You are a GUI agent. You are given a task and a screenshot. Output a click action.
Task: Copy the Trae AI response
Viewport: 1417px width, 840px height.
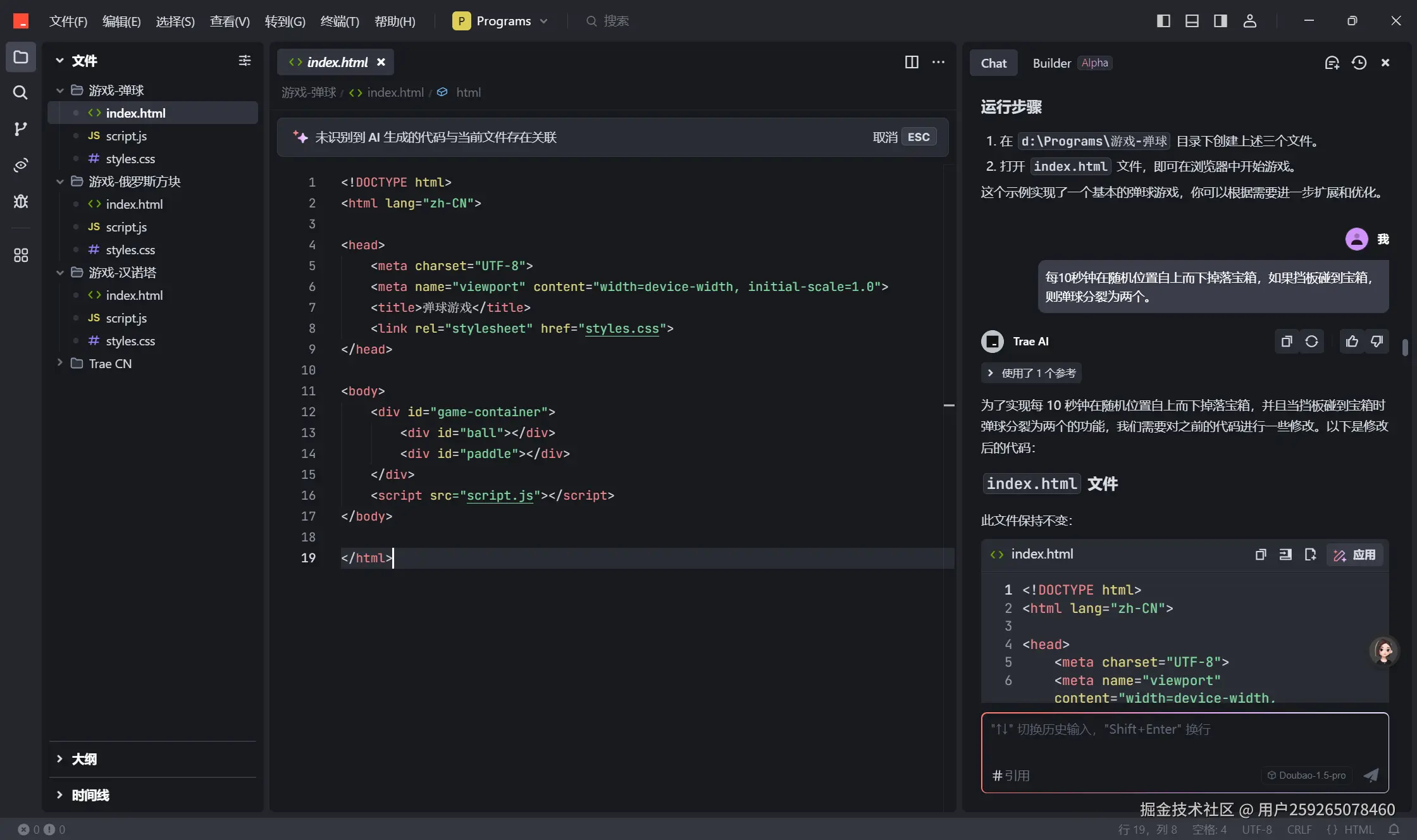[x=1286, y=342]
